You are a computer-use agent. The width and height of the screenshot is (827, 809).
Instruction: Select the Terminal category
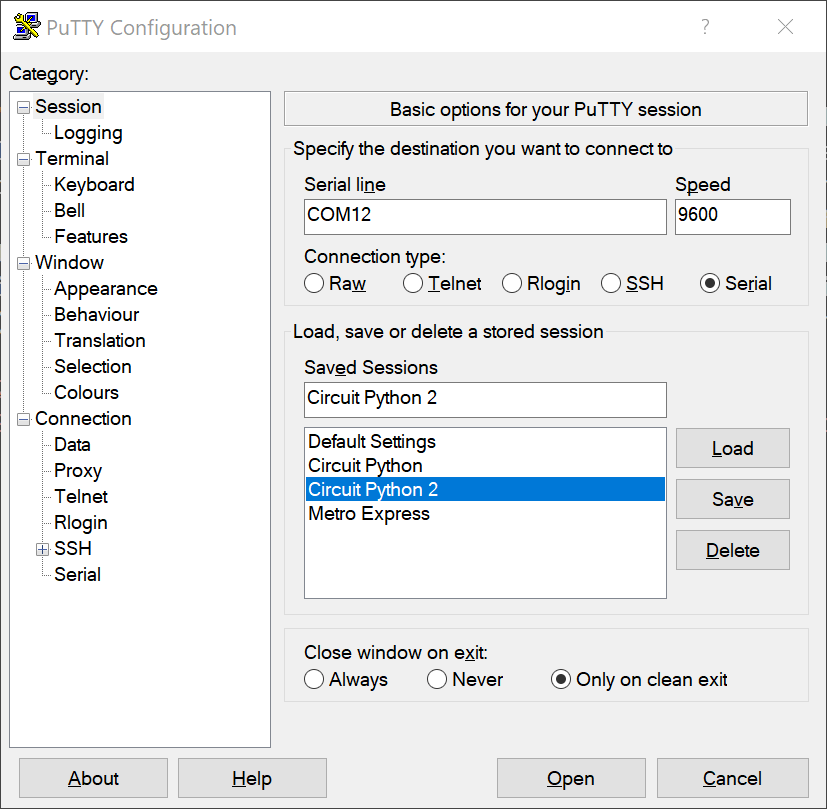tap(72, 159)
